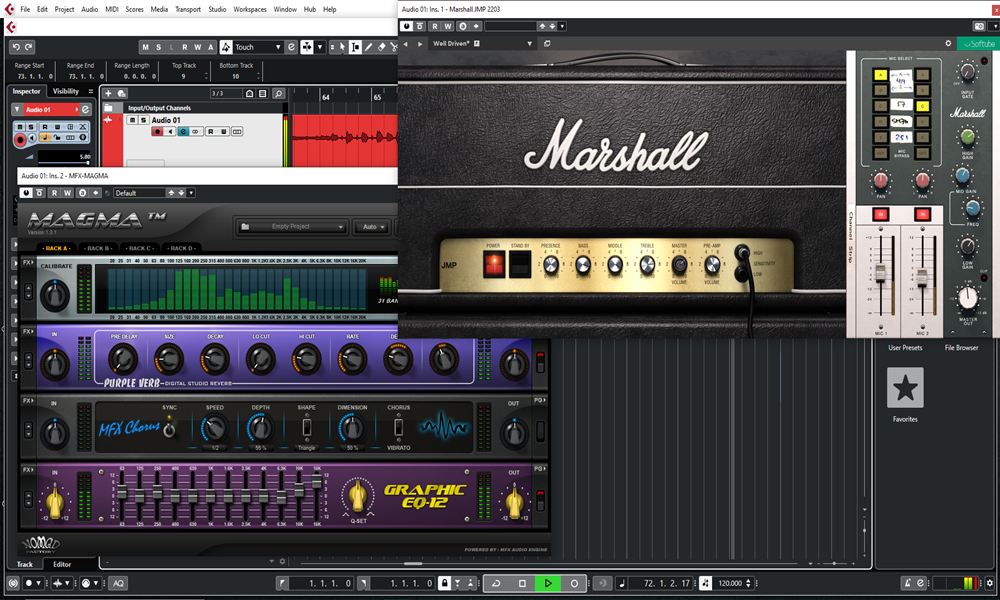Select yellow mic position C in right column

click(x=922, y=106)
